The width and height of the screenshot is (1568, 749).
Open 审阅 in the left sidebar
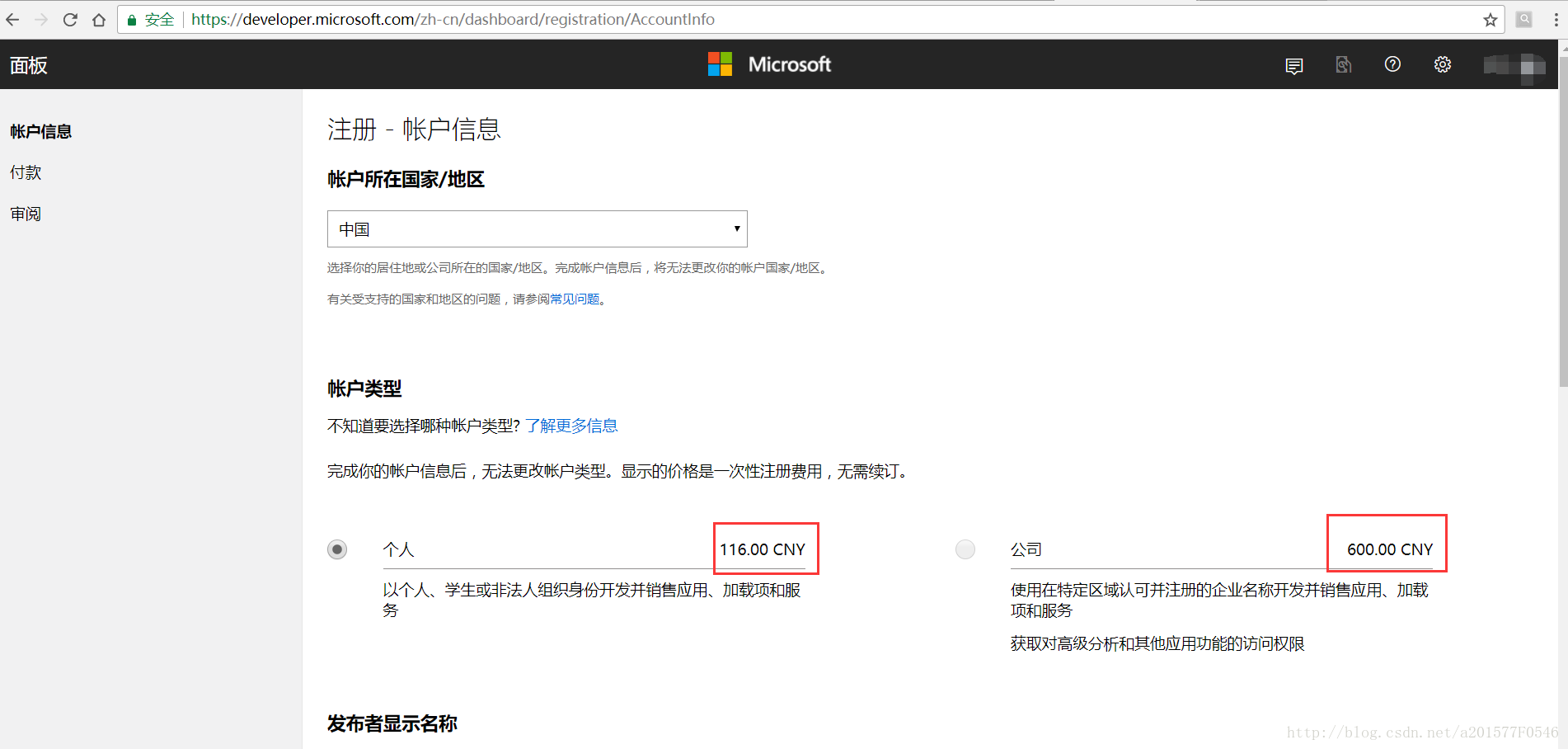(26, 214)
